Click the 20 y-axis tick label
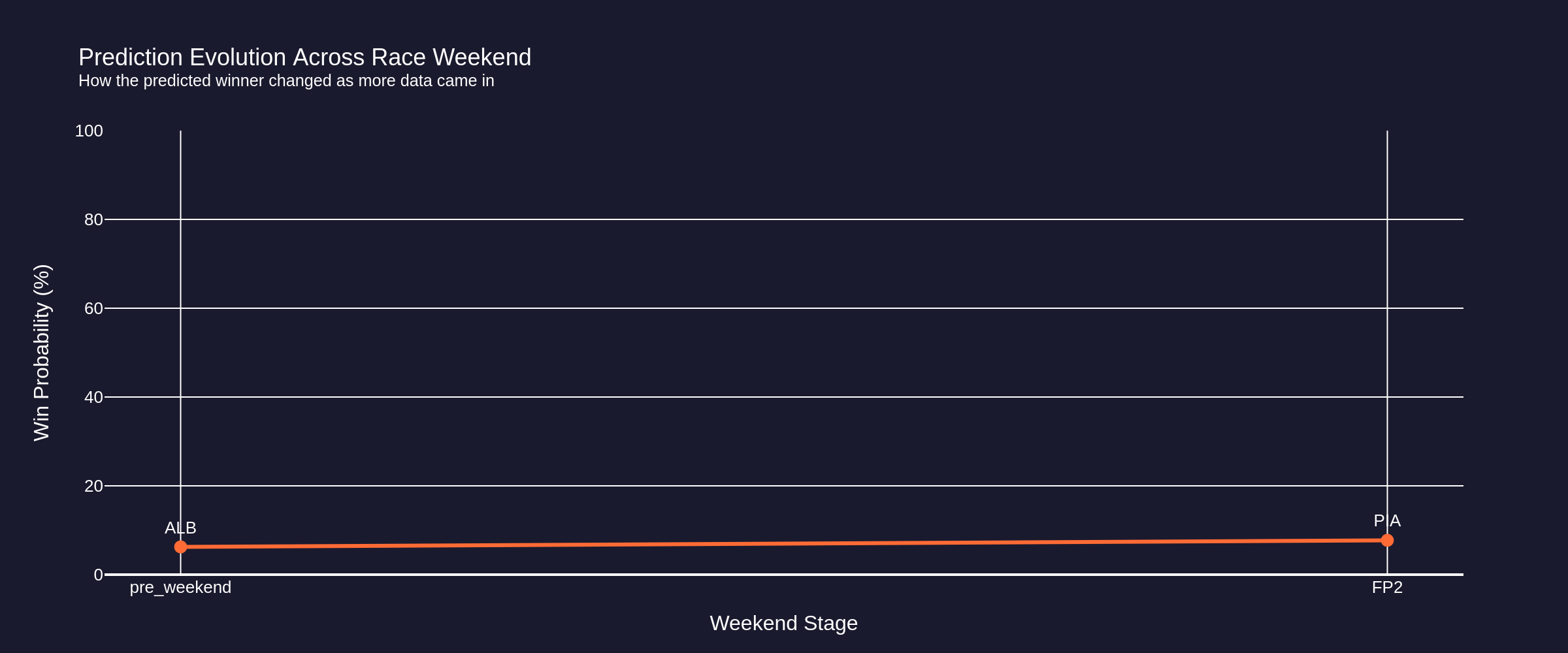The height and width of the screenshot is (653, 1568). 93,486
